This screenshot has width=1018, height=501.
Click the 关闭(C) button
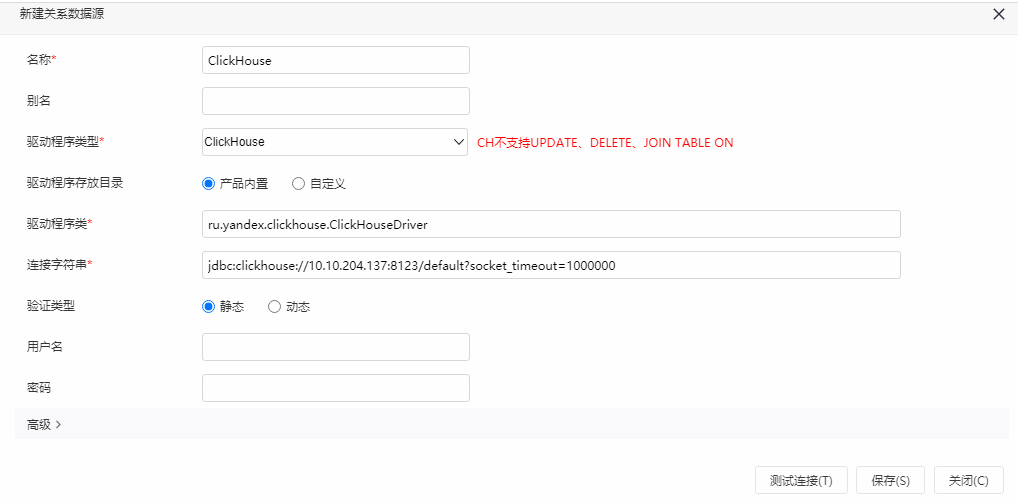[968, 481]
